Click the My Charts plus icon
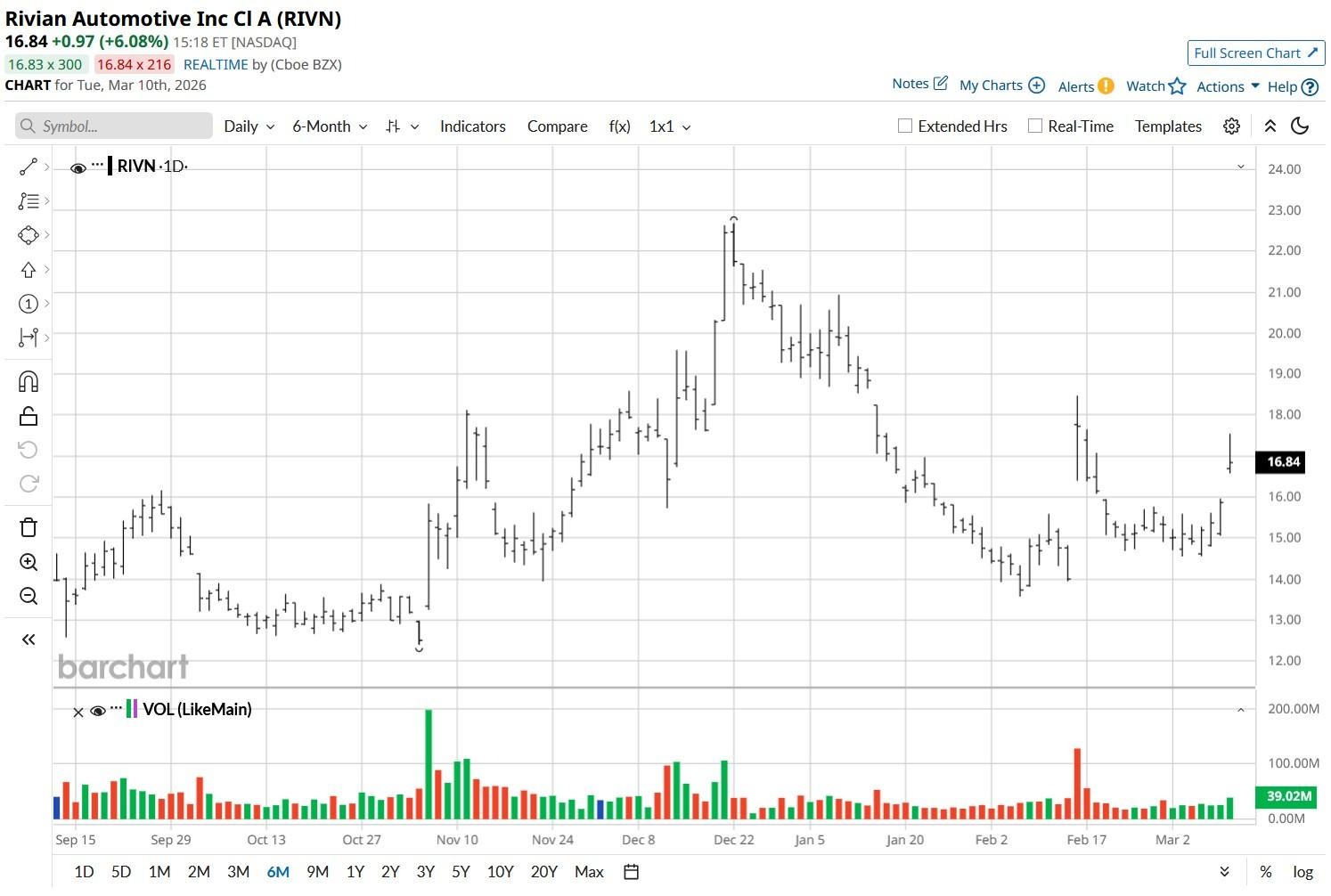The height and width of the screenshot is (896, 1331). [x=1036, y=85]
